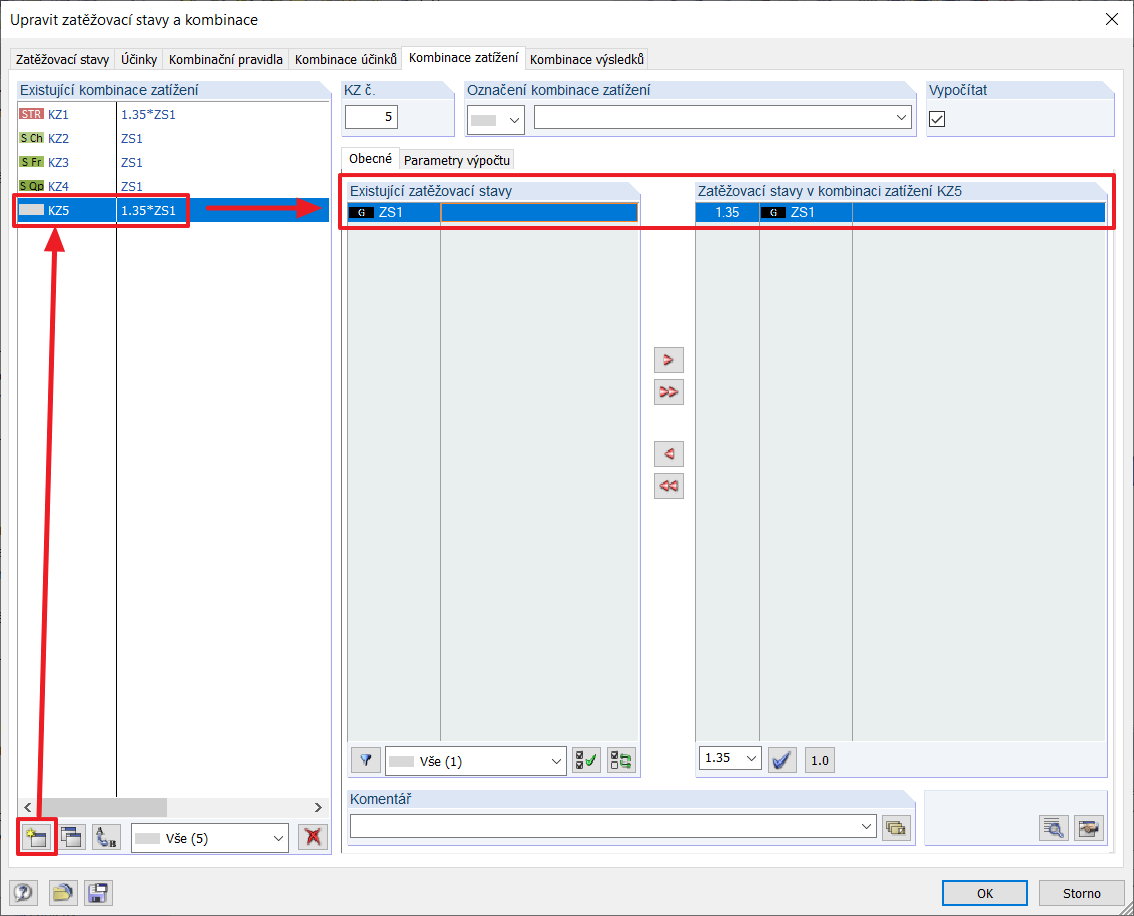Switch to Zatěžovací stavy tab

[62, 59]
